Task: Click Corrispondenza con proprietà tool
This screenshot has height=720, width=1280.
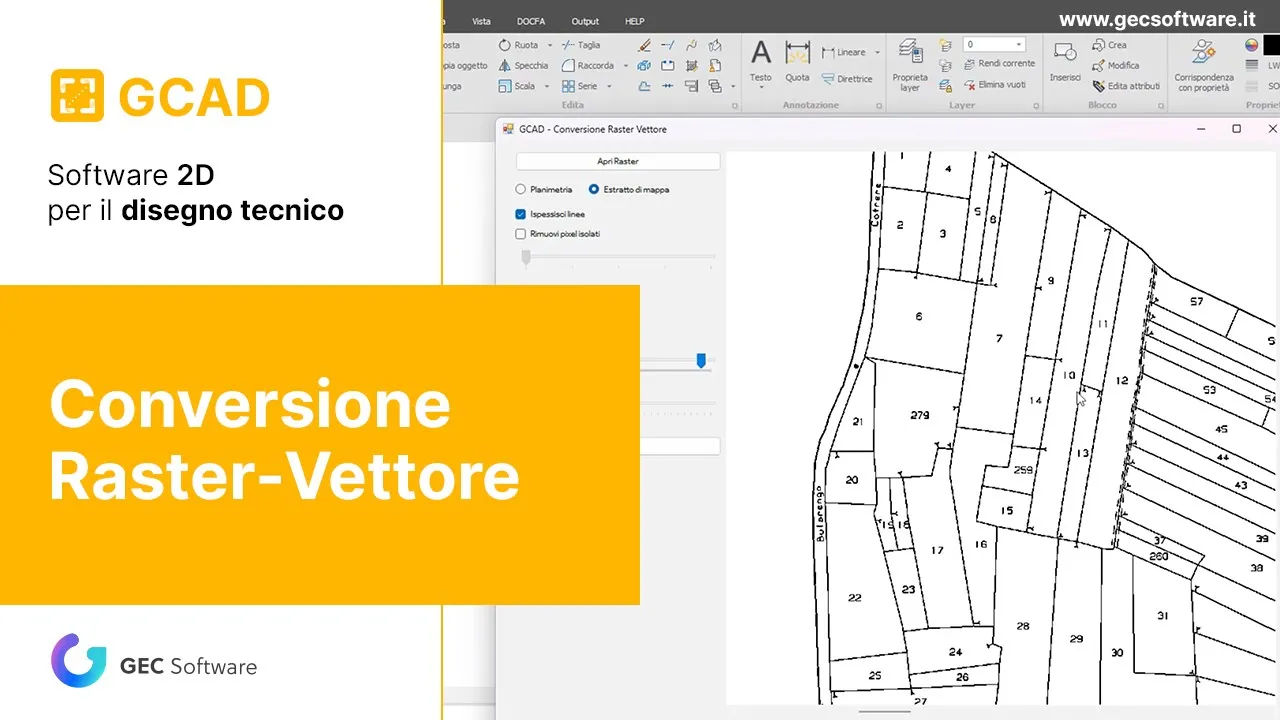Action: coord(1204,66)
